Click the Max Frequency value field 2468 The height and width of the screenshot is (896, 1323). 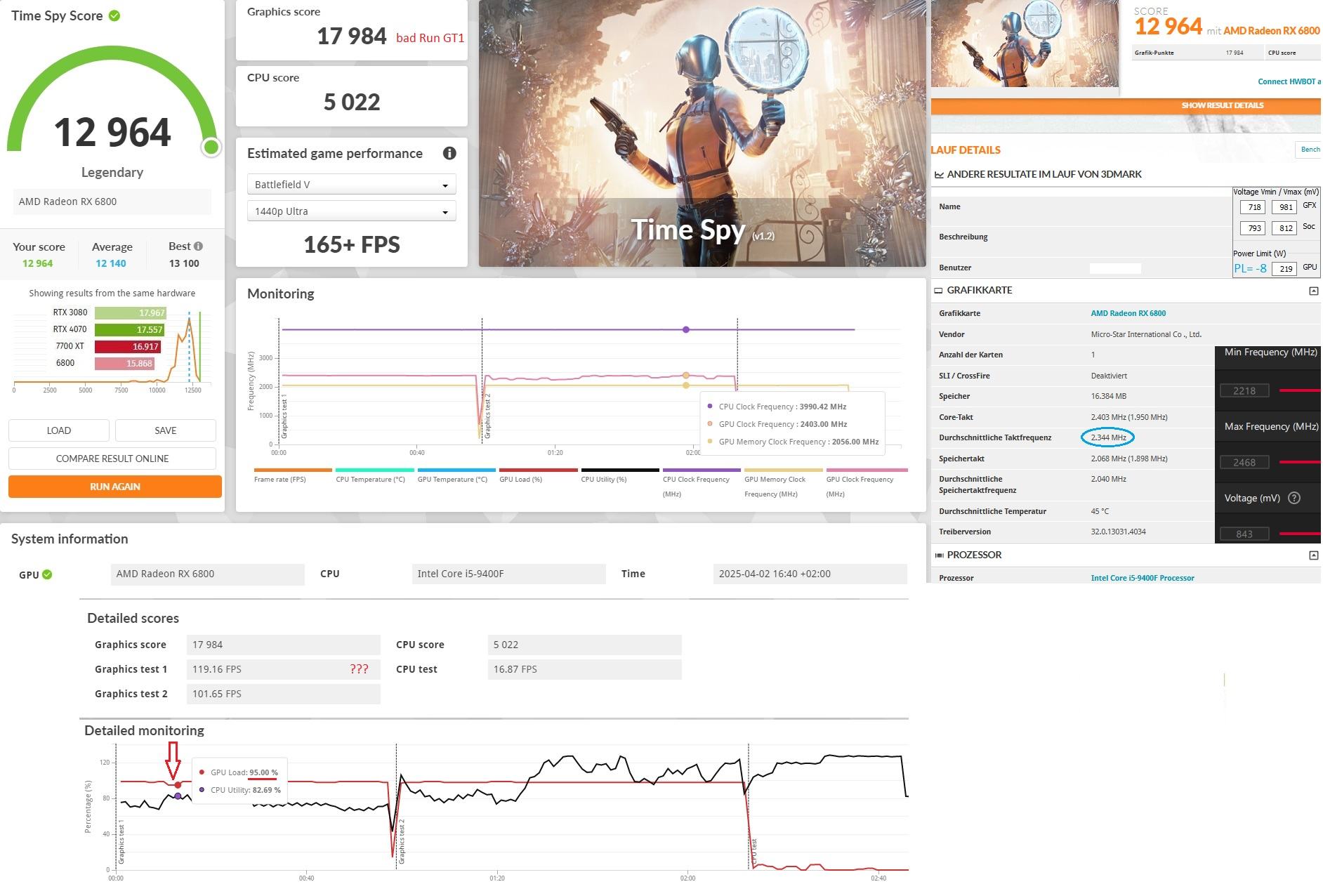click(1244, 462)
